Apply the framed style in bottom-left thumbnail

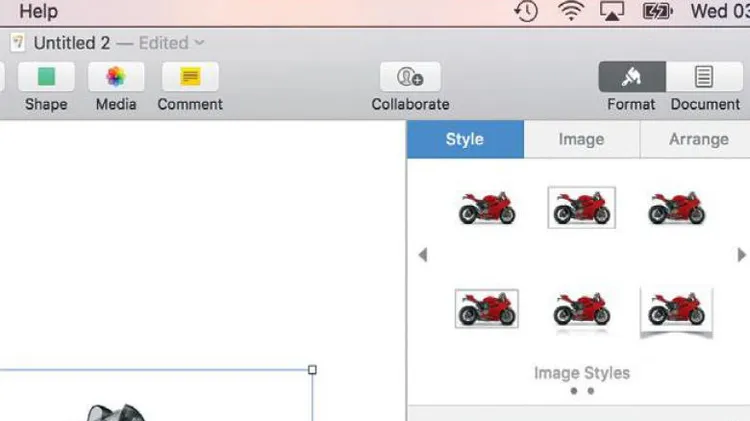pos(487,309)
